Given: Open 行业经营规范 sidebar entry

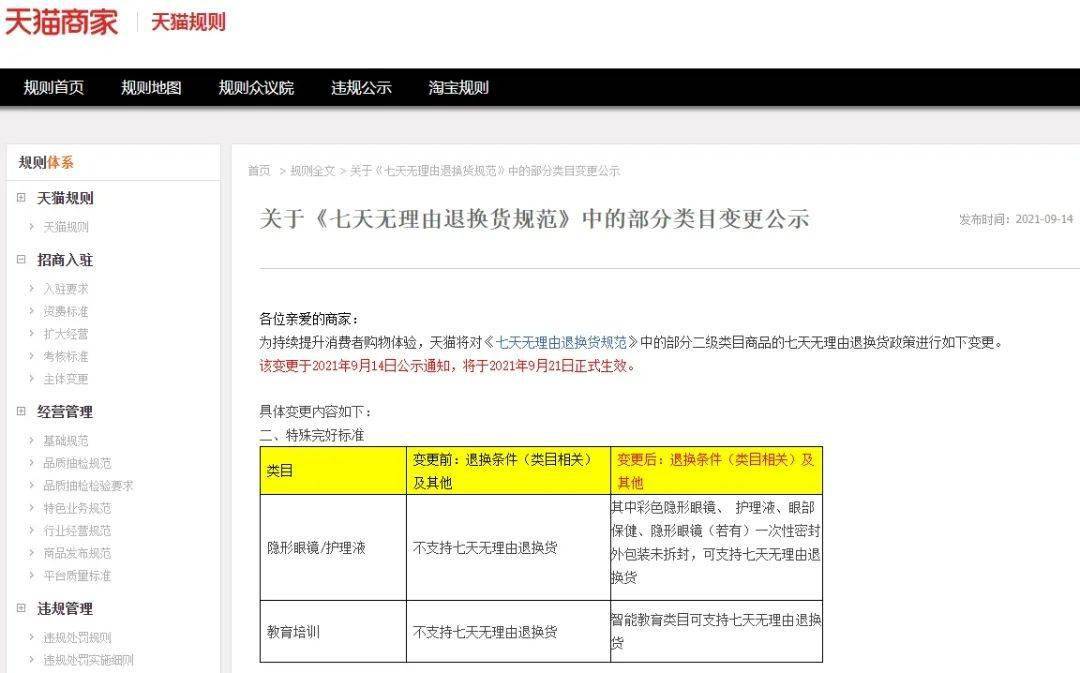Looking at the screenshot, I should [x=77, y=530].
